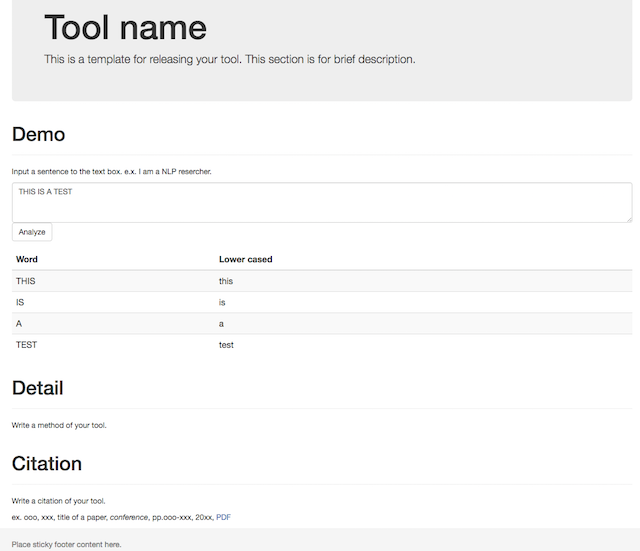This screenshot has height=551, width=640.
Task: Click the sticky footer text
Action: tap(66, 544)
